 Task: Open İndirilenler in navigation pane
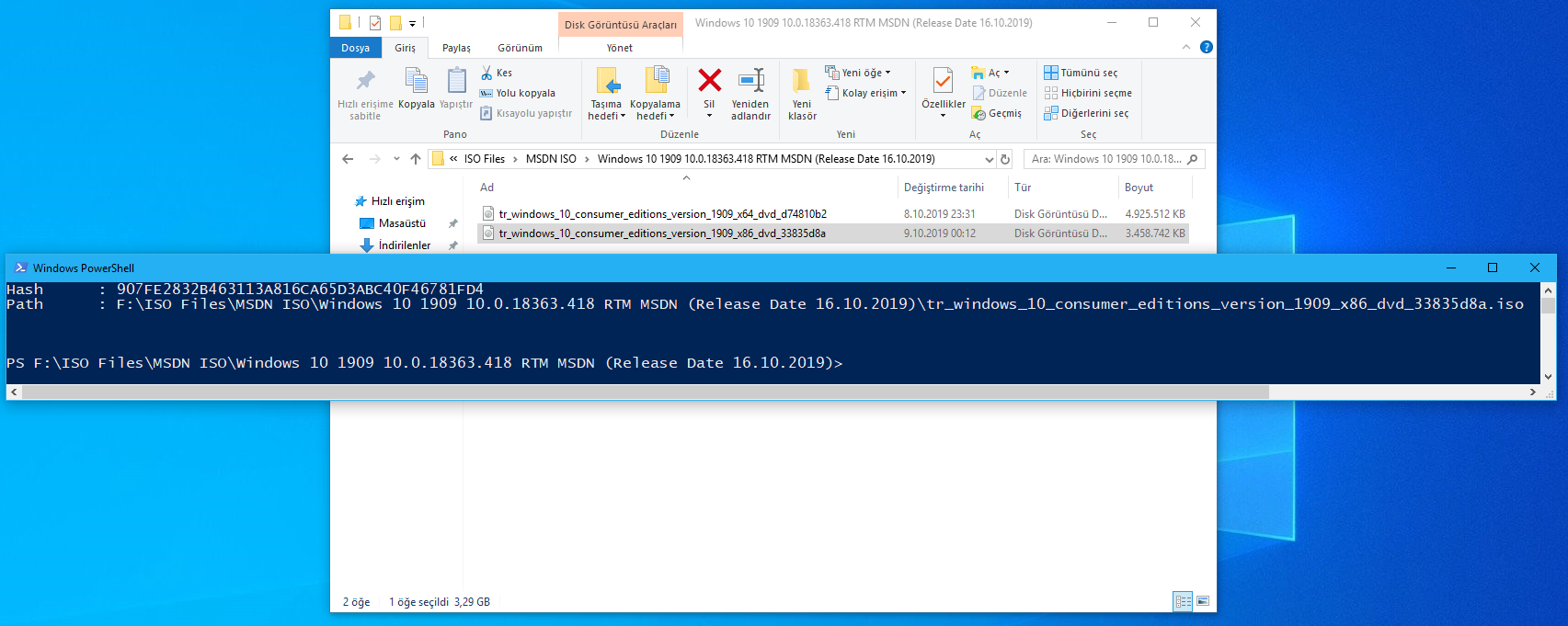tap(404, 245)
